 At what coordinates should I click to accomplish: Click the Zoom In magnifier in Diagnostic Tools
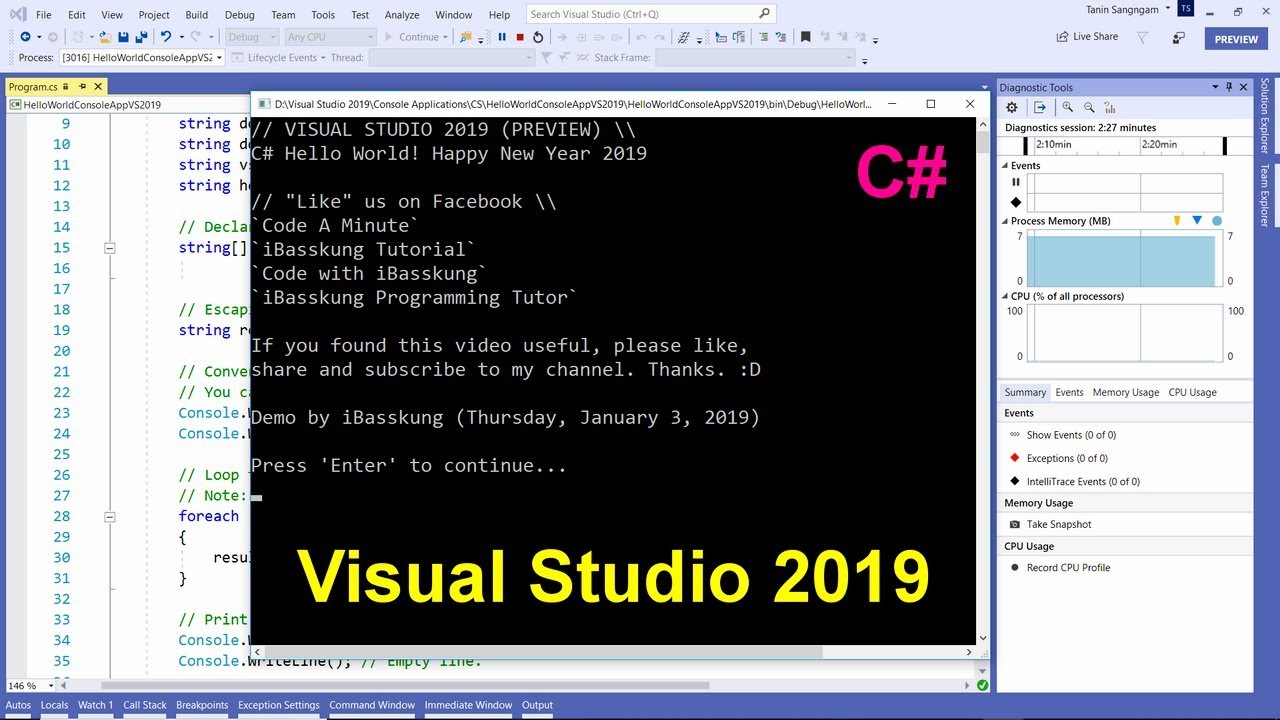(x=1068, y=107)
